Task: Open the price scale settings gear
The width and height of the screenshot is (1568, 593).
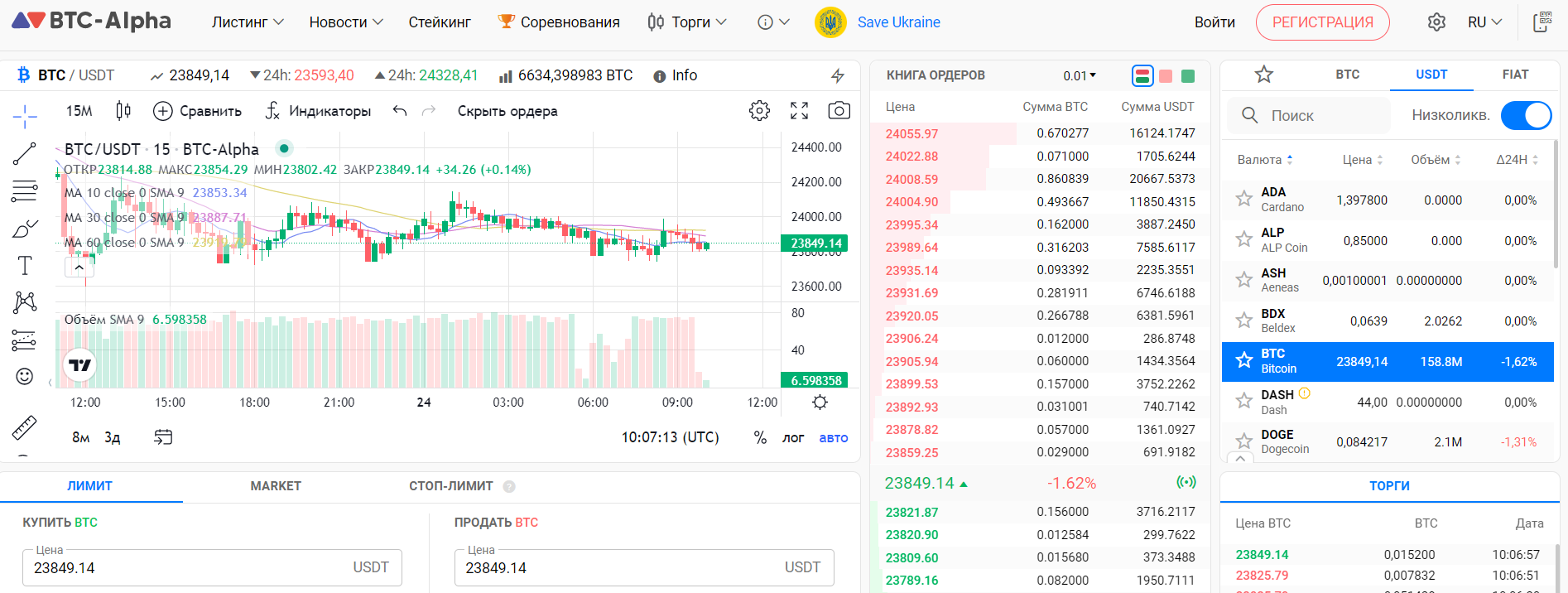Action: tap(820, 403)
